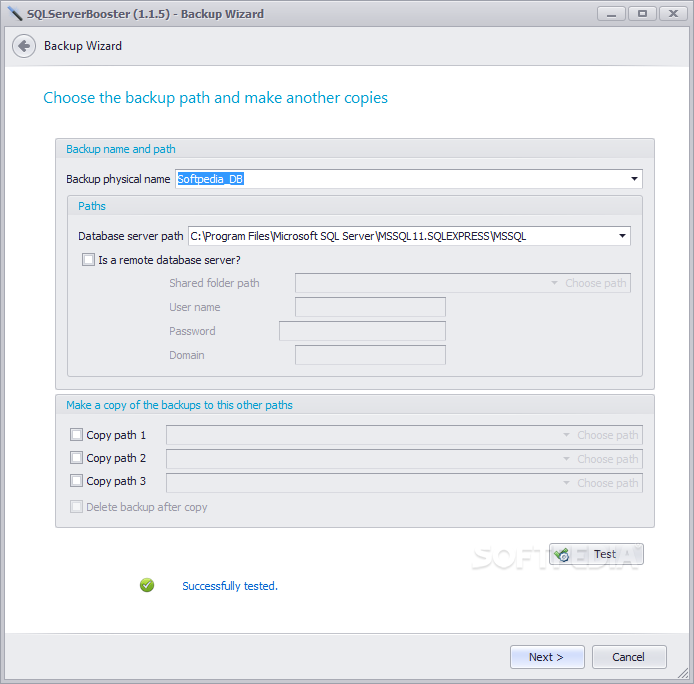Click the Domain input field
The width and height of the screenshot is (694, 684).
coord(370,355)
